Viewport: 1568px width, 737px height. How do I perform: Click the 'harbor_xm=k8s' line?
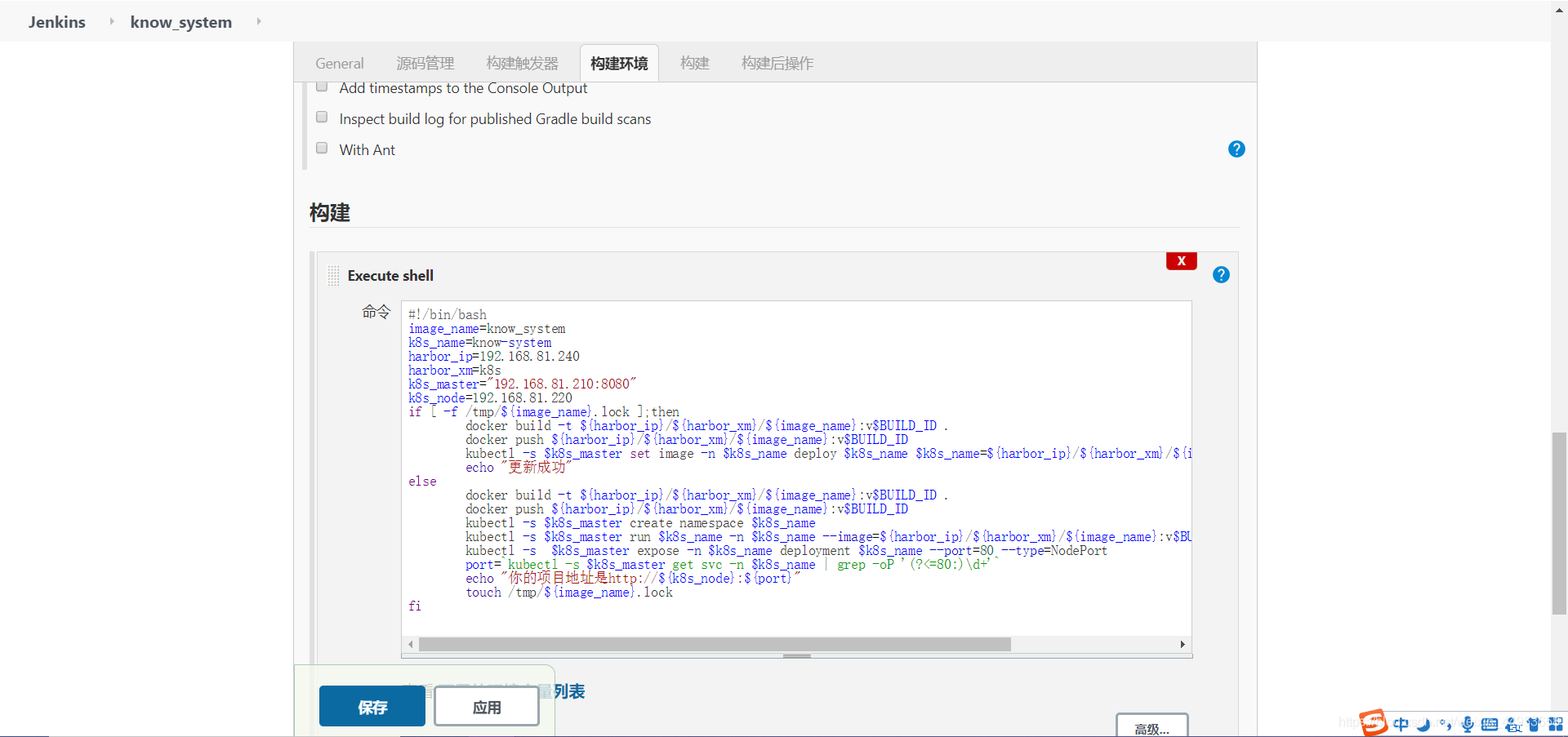point(455,371)
